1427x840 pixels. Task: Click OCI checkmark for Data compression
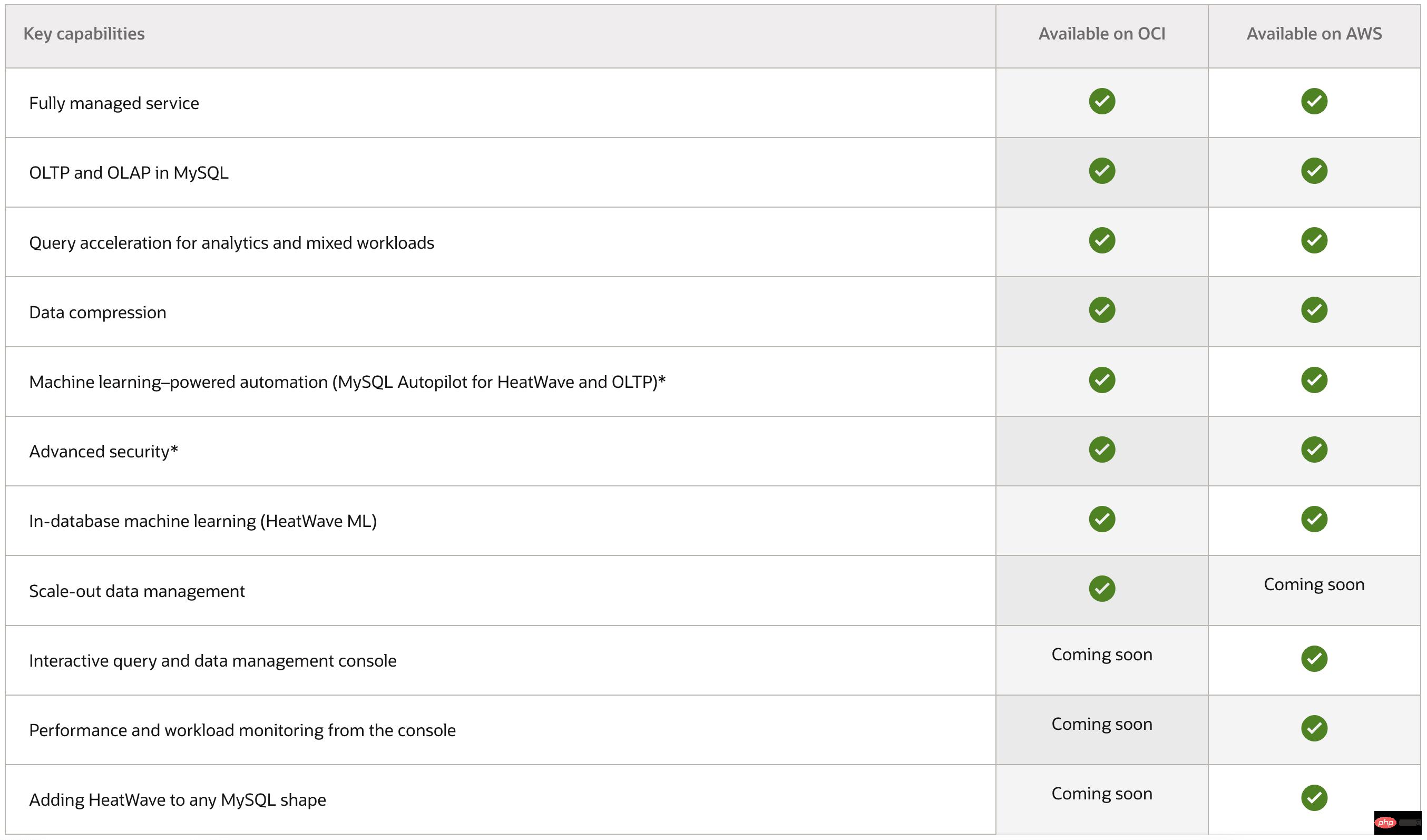coord(1101,310)
